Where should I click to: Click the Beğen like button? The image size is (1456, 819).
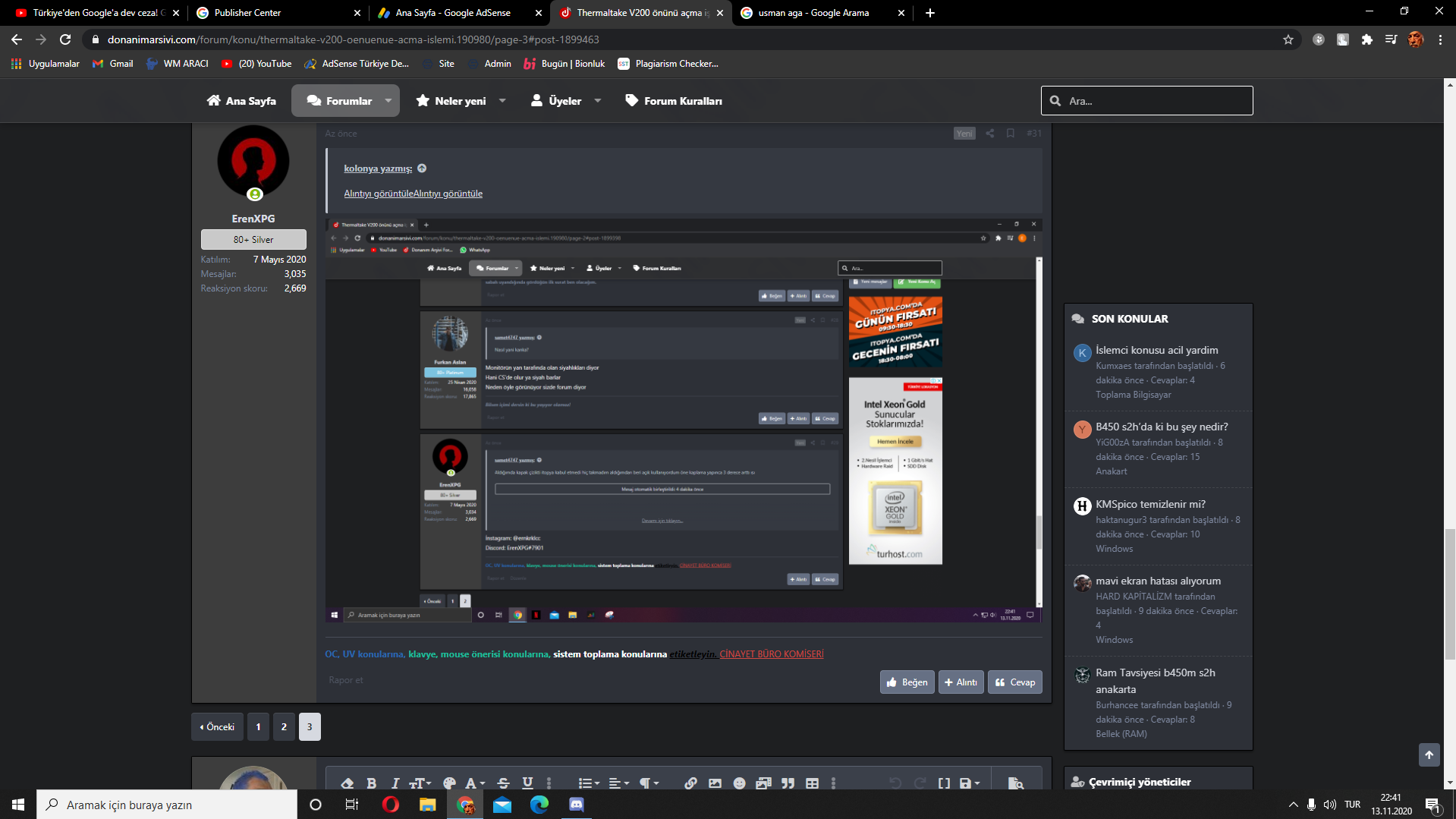tap(907, 682)
